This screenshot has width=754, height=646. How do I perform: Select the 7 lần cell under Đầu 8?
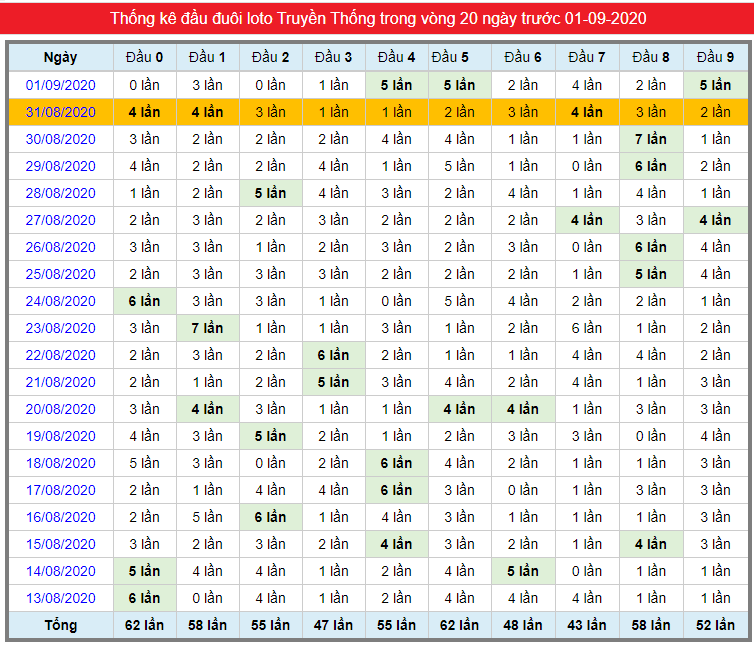651,139
